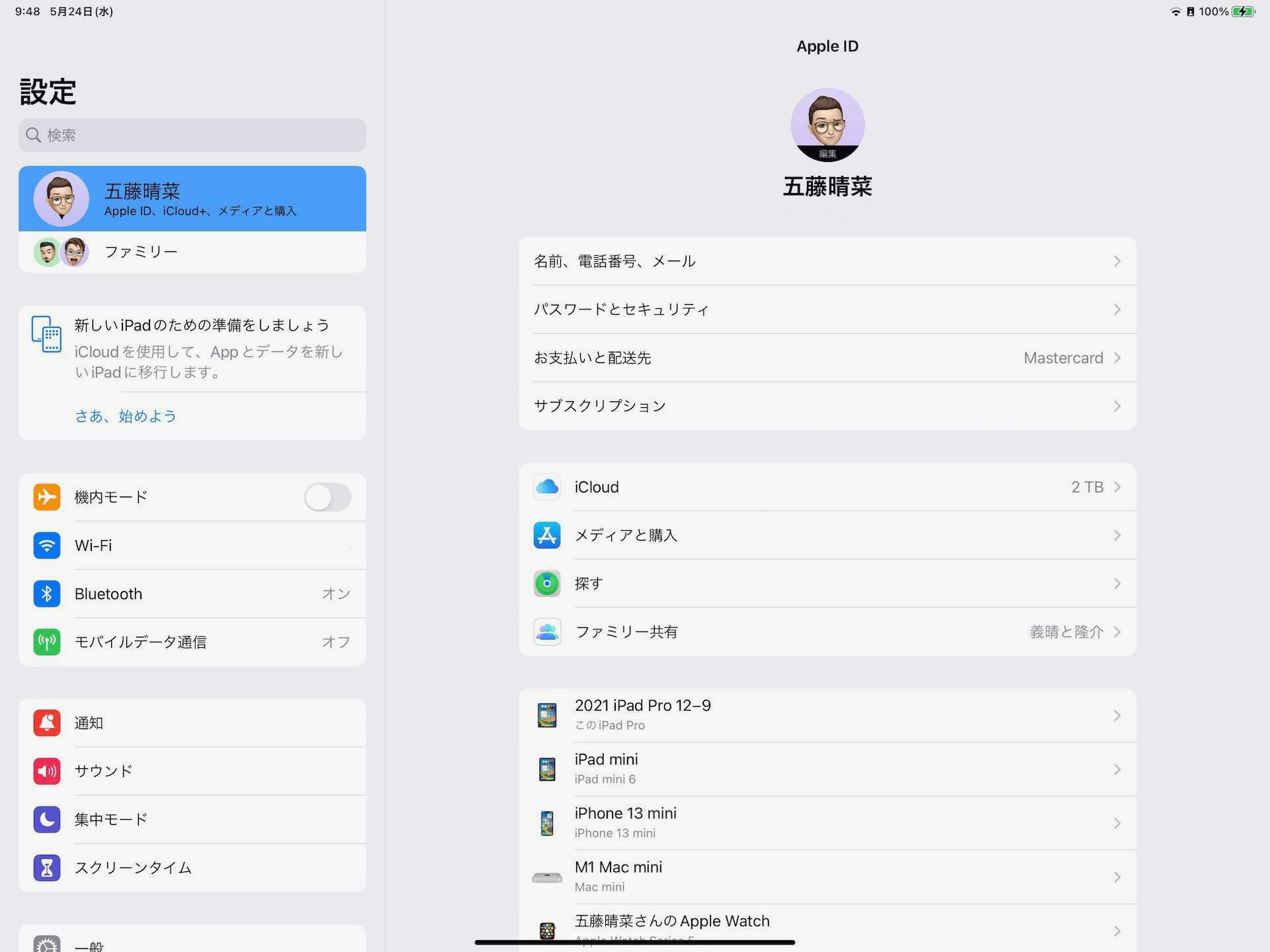Tap the sound speaker icon
This screenshot has width=1270, height=952.
point(47,772)
